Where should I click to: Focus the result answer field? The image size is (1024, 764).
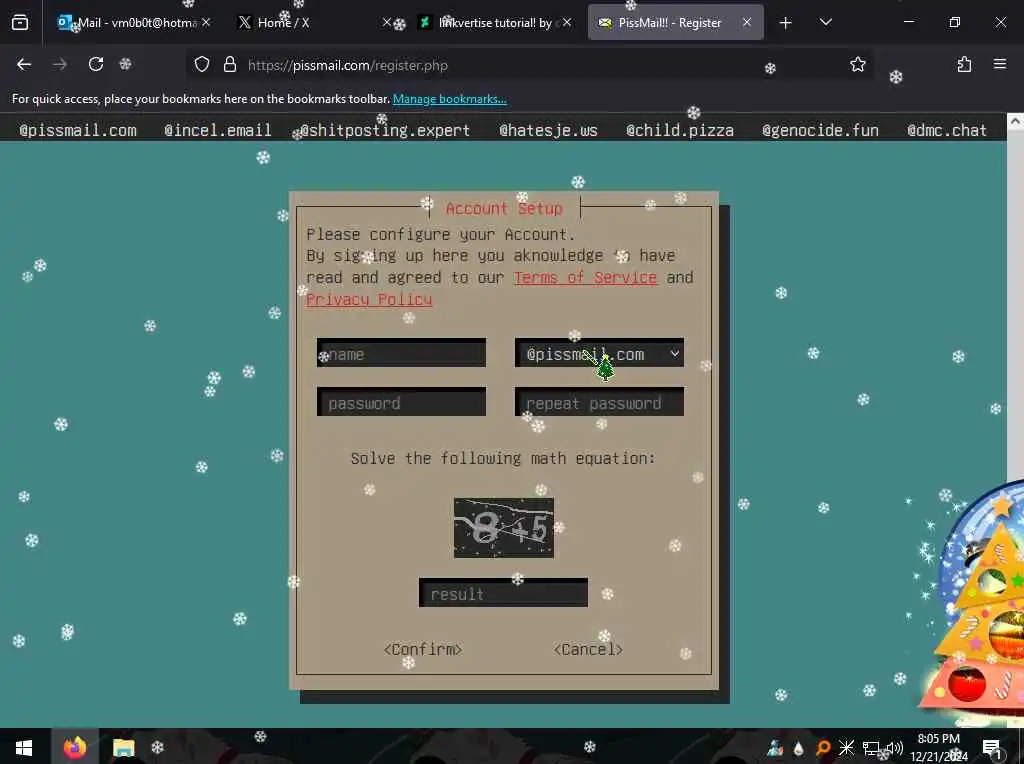[x=503, y=592]
